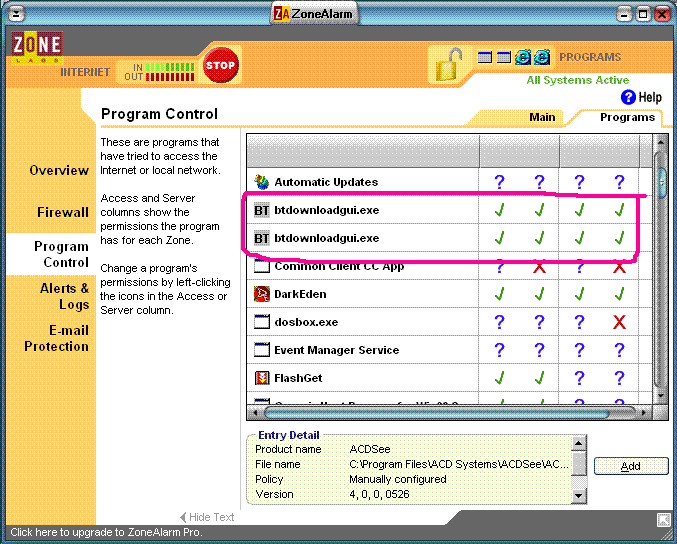The width and height of the screenshot is (677, 544).
Task: Click the bottom-right corner window grip icon
Action: click(663, 520)
